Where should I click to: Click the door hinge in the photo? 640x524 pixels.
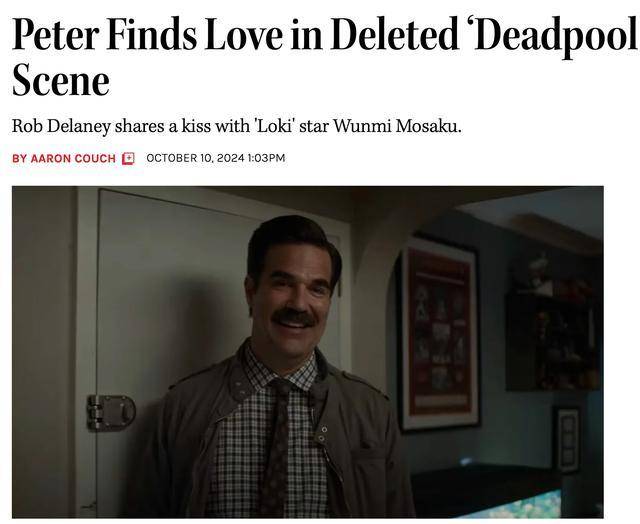(110, 411)
